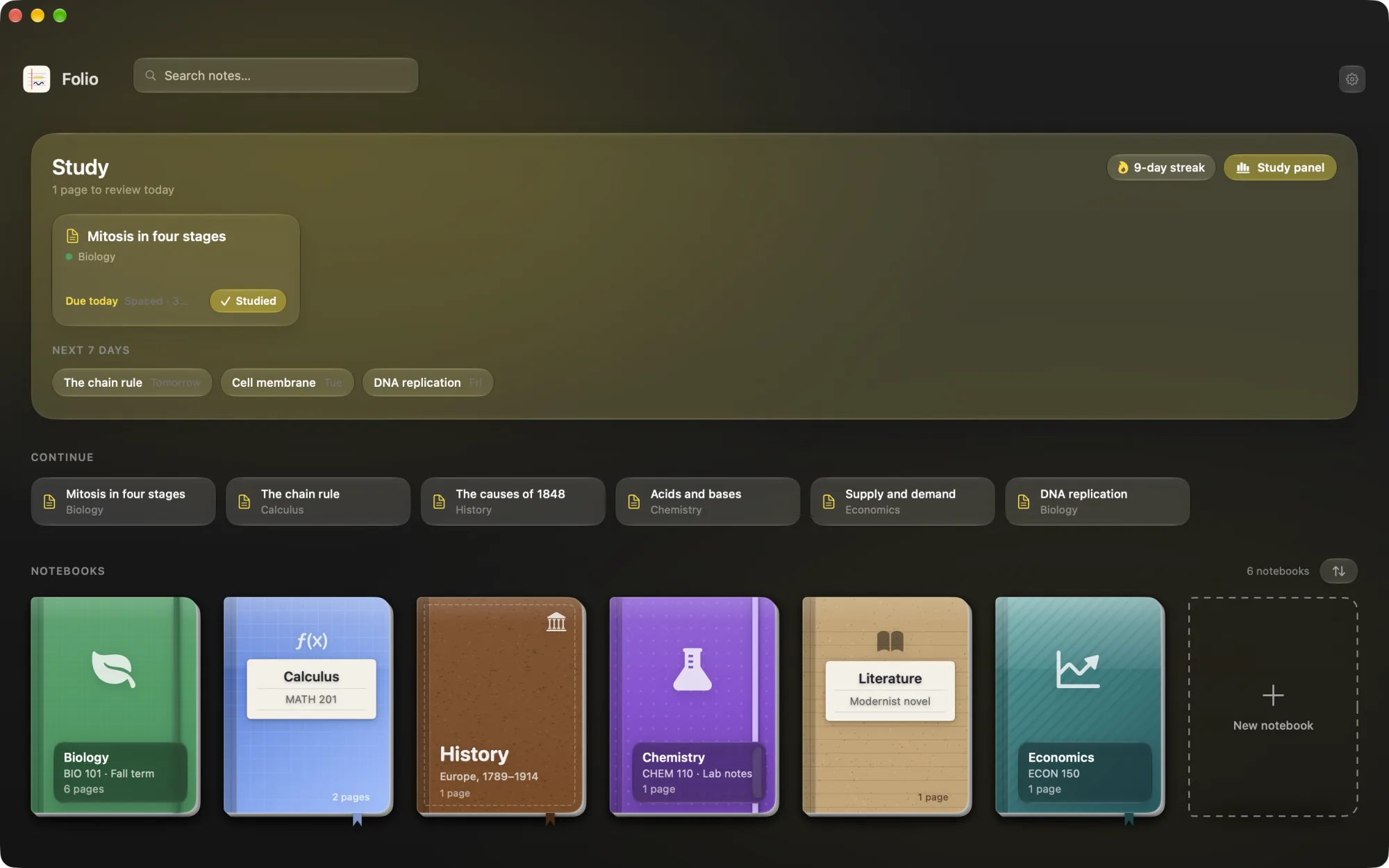Continue Mitosis in four stages note
Screen dimensions: 1389x868
pyautogui.click(x=123, y=501)
